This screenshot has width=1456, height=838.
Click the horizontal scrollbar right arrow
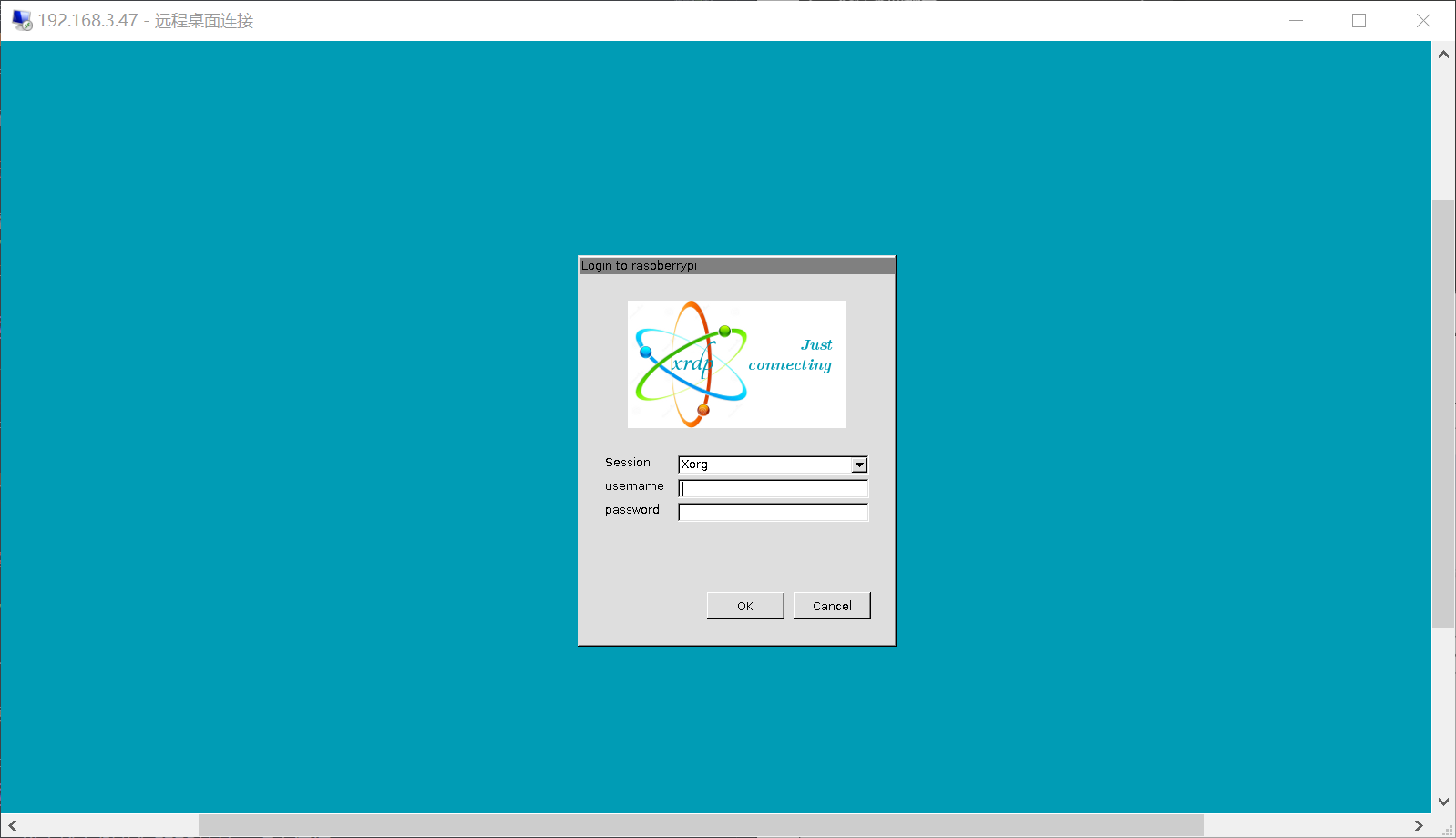pos(1419,825)
